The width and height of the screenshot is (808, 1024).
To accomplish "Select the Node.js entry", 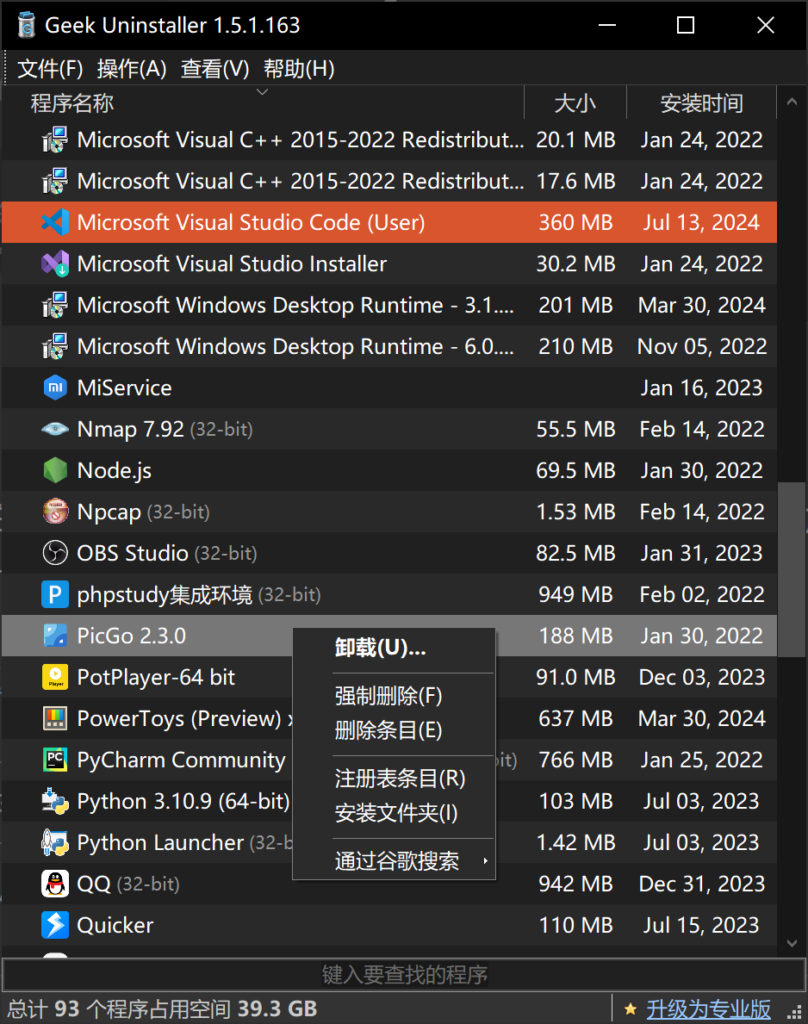I will pos(389,470).
